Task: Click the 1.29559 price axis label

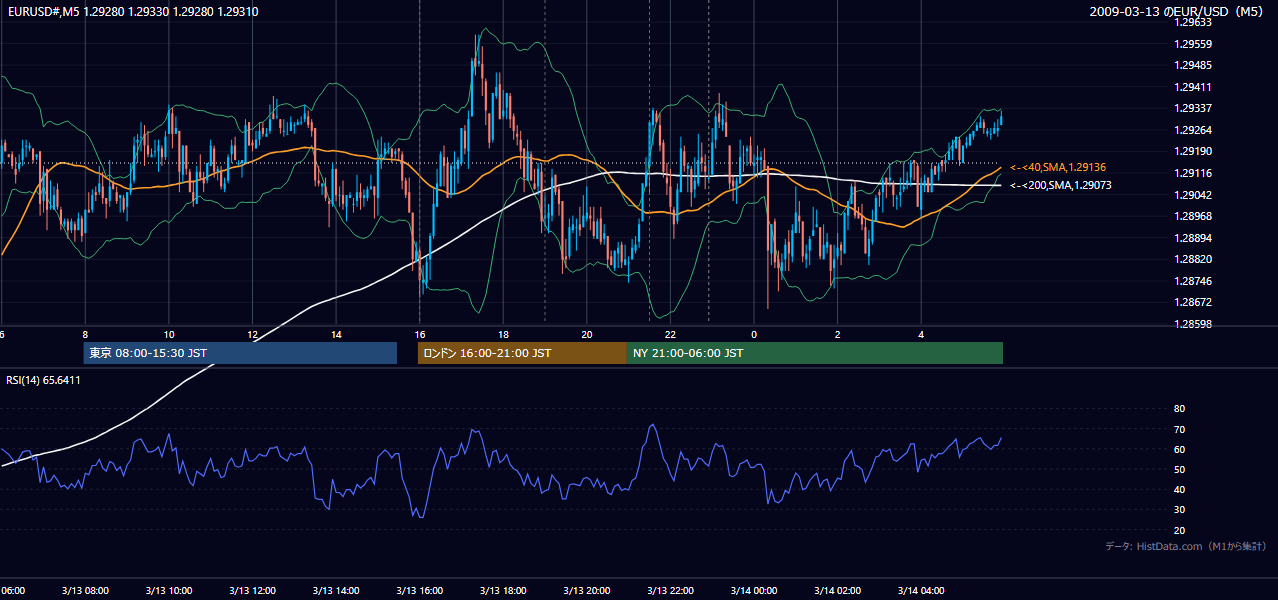Action: click(1192, 44)
